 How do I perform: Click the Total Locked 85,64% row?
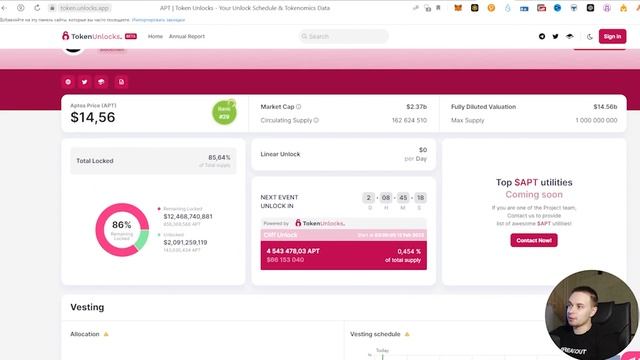(x=153, y=161)
